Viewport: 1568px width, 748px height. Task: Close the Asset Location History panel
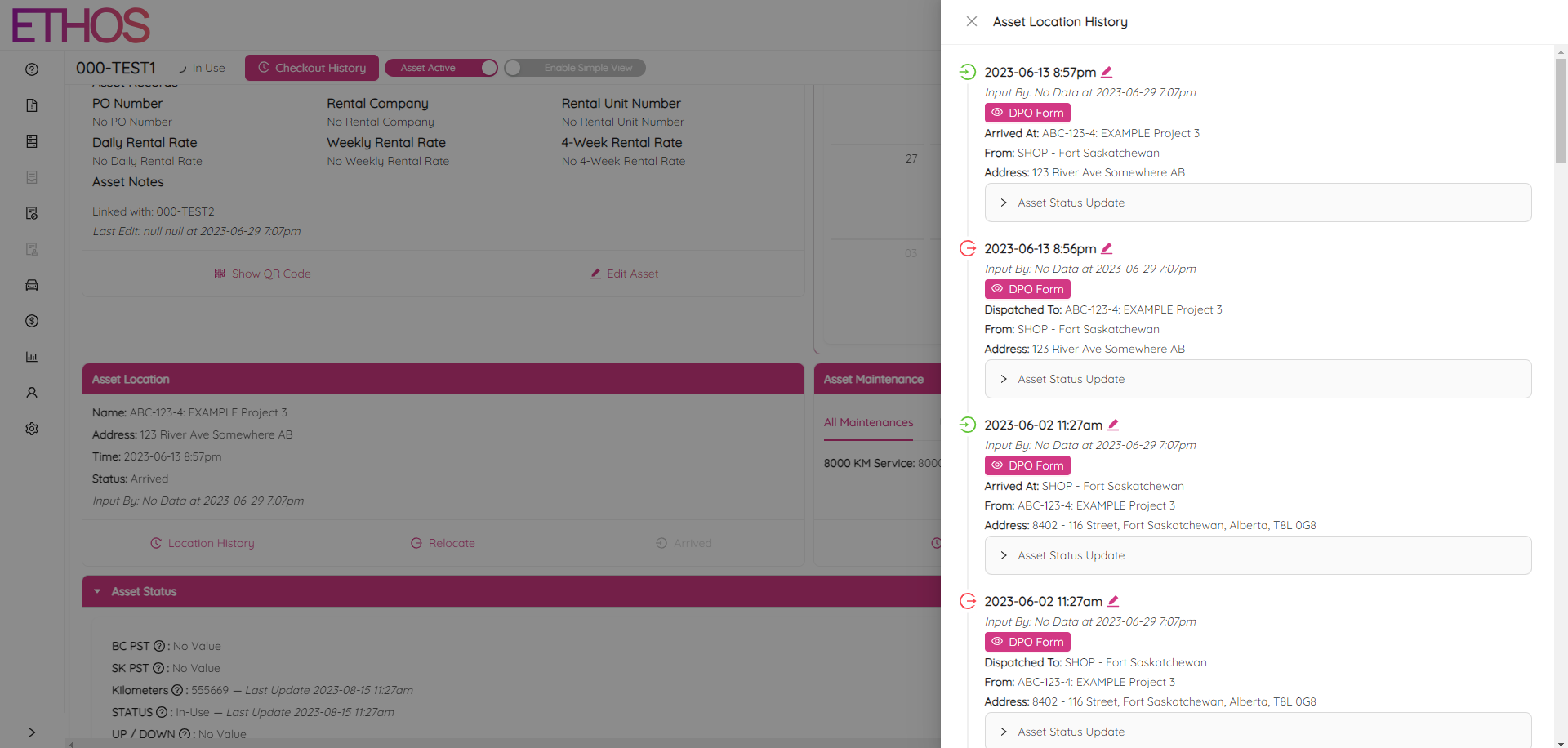972,22
